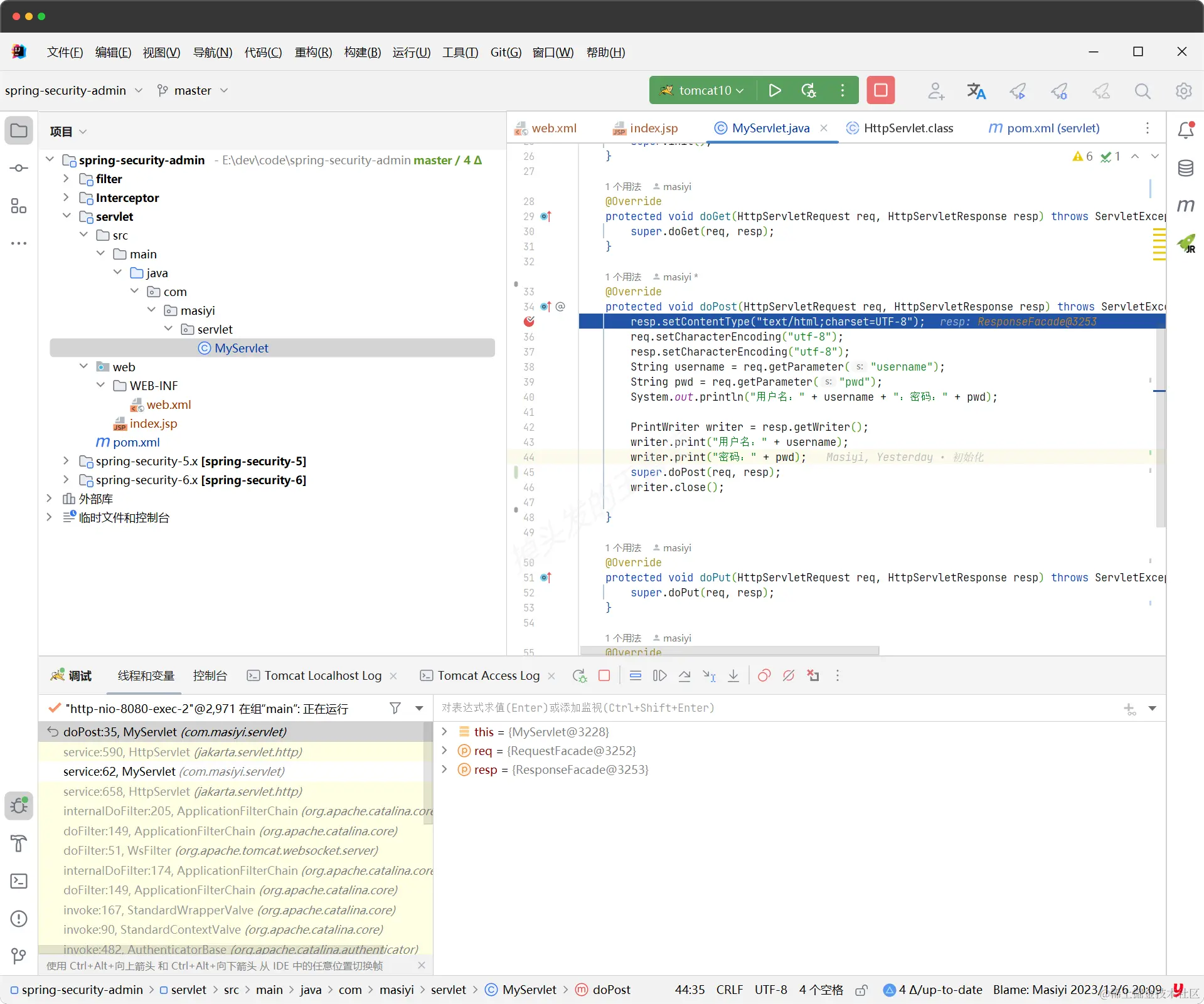This screenshot has width=1204, height=1004.
Task: Open thread selector dropdown arrow
Action: point(419,708)
